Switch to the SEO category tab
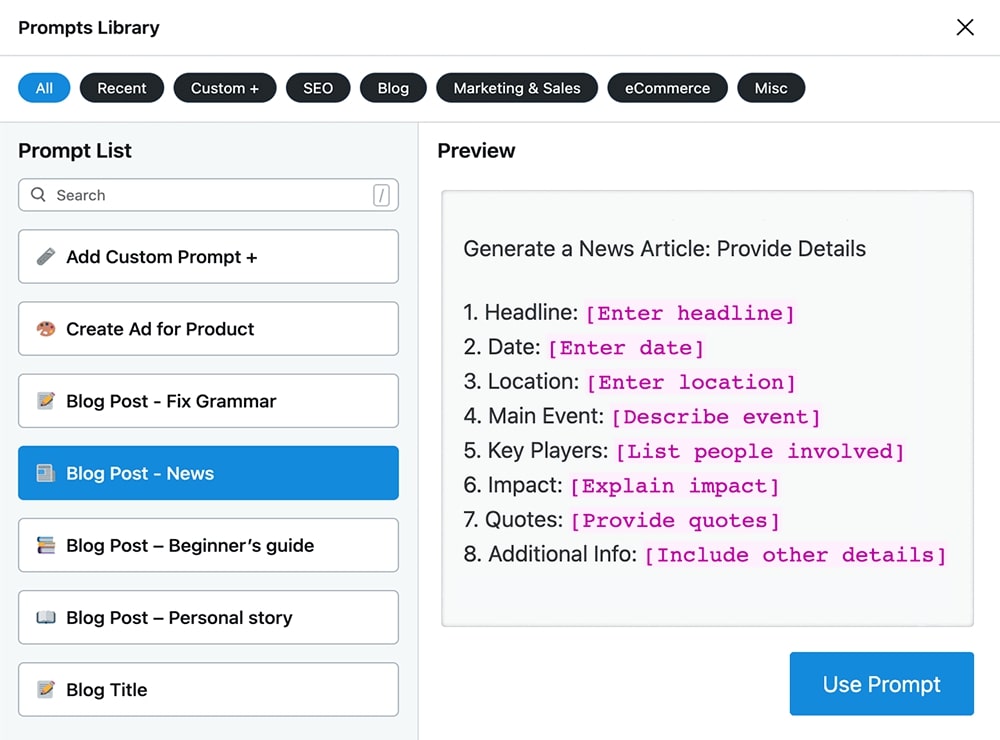Screen dimensions: 1000x740 click(317, 88)
